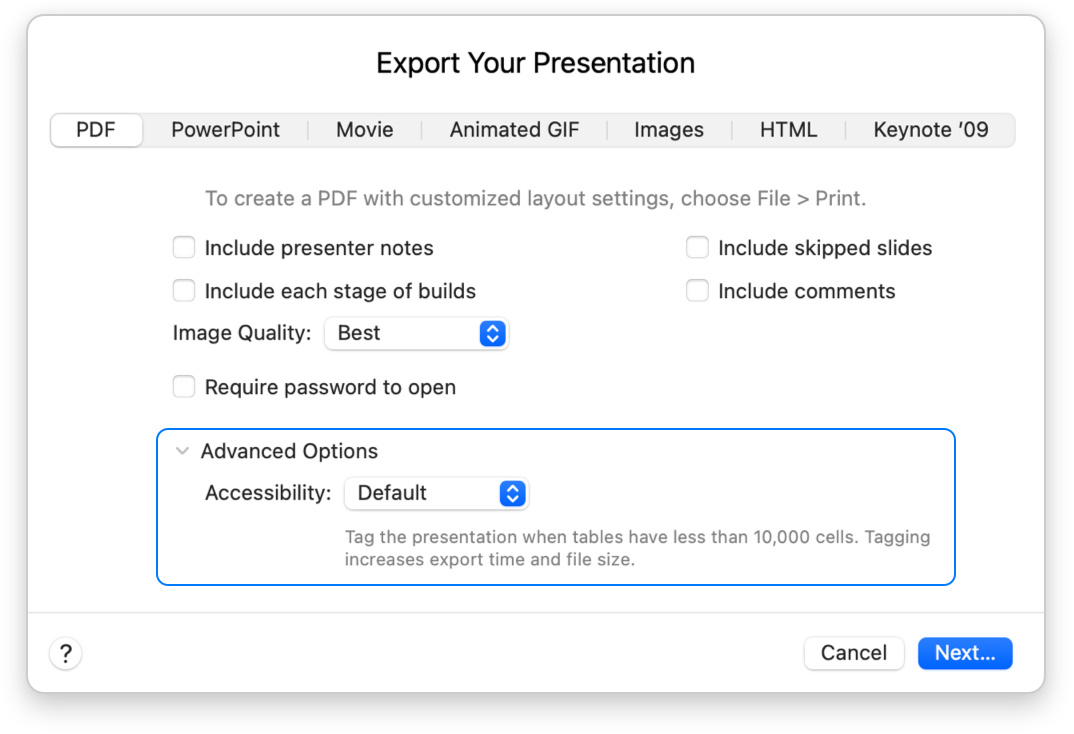1074x734 pixels.
Task: Check Include each stage of builds
Action: pyautogui.click(x=184, y=290)
